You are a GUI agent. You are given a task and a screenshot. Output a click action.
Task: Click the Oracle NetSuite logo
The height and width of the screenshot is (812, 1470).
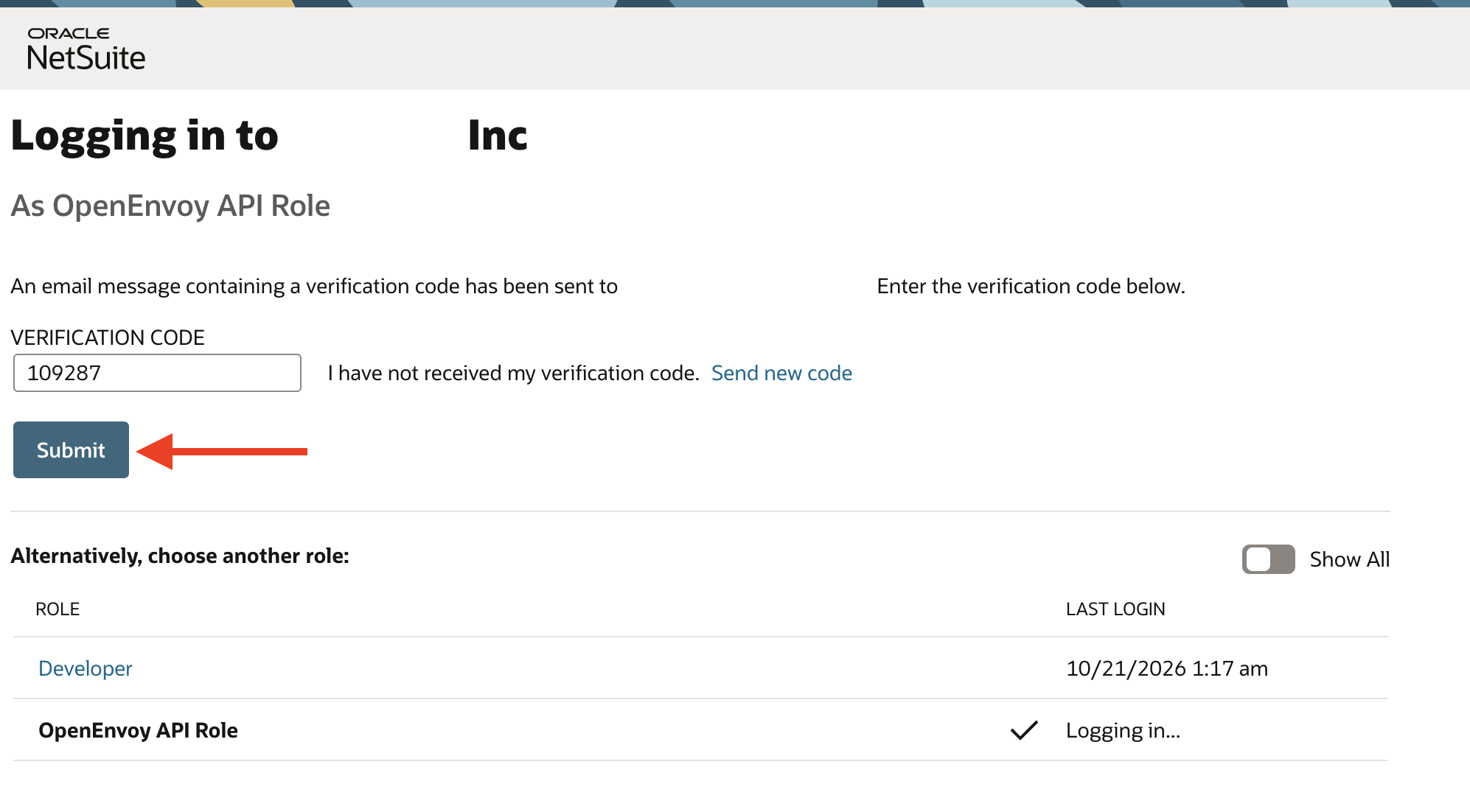86,49
